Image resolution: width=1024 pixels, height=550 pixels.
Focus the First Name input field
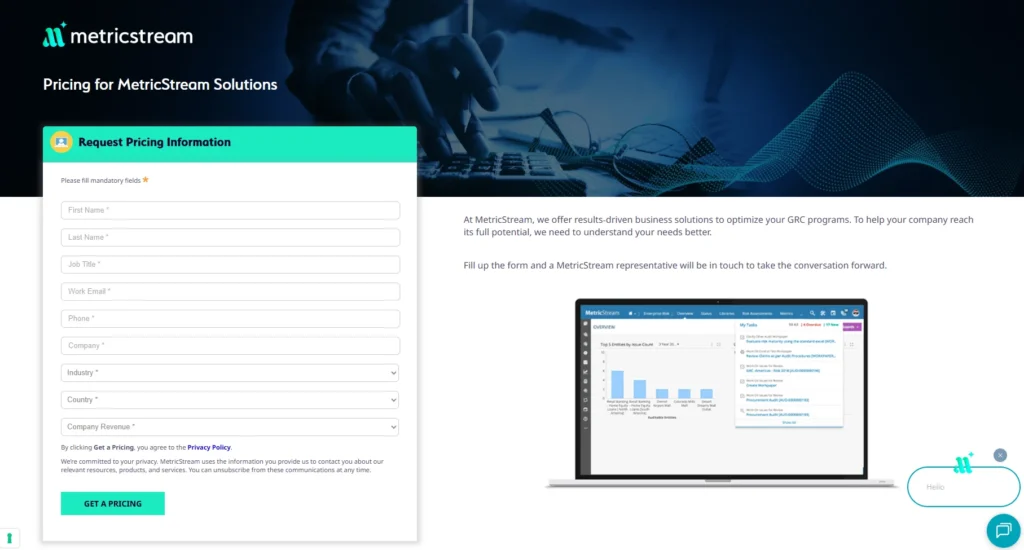point(230,211)
